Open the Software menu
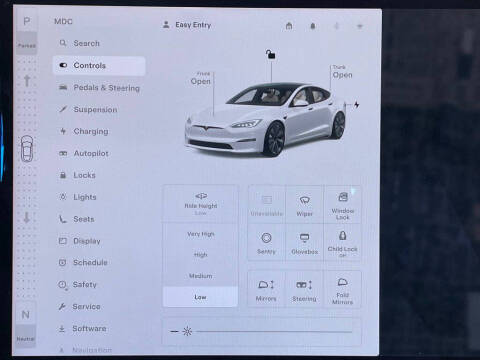 (x=82, y=329)
